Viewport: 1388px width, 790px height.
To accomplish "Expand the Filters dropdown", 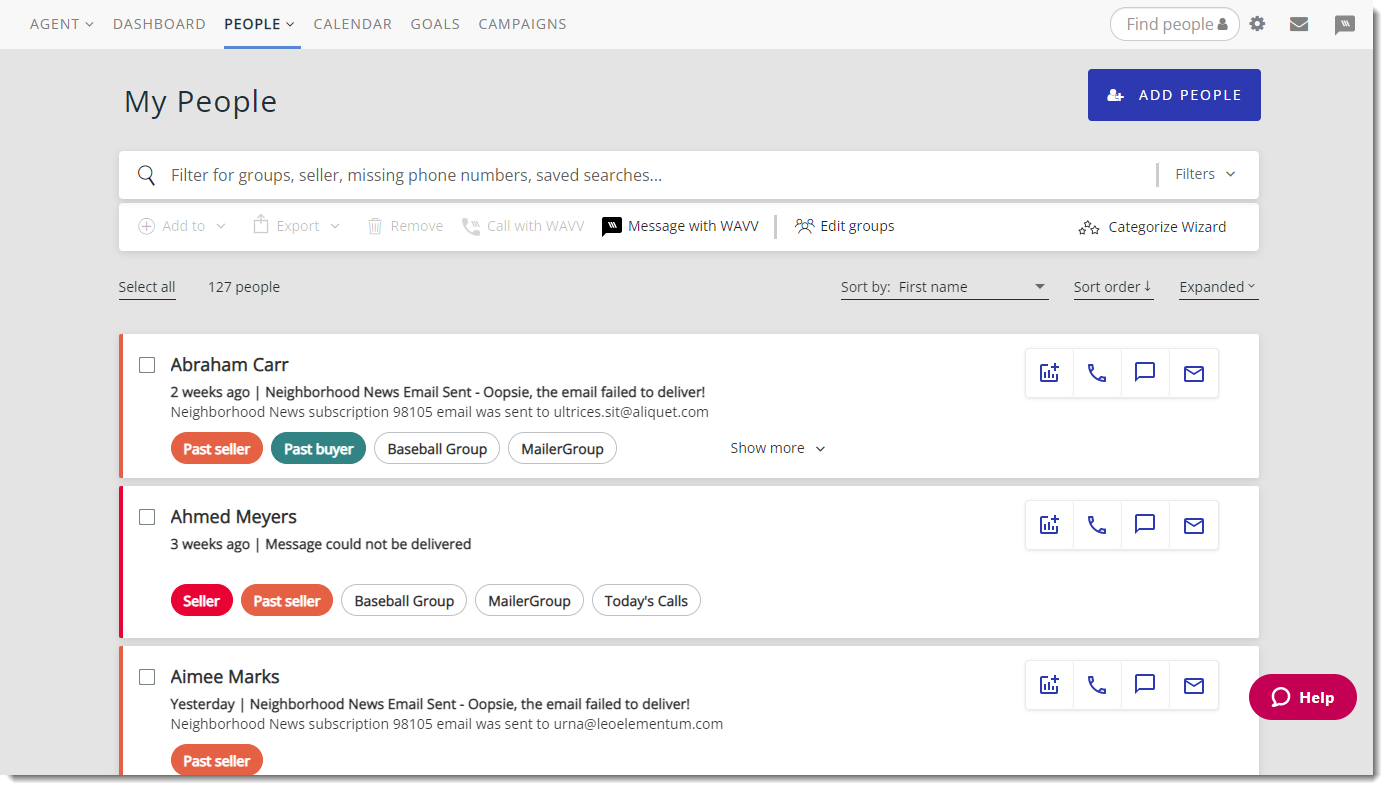I will tap(1205, 174).
